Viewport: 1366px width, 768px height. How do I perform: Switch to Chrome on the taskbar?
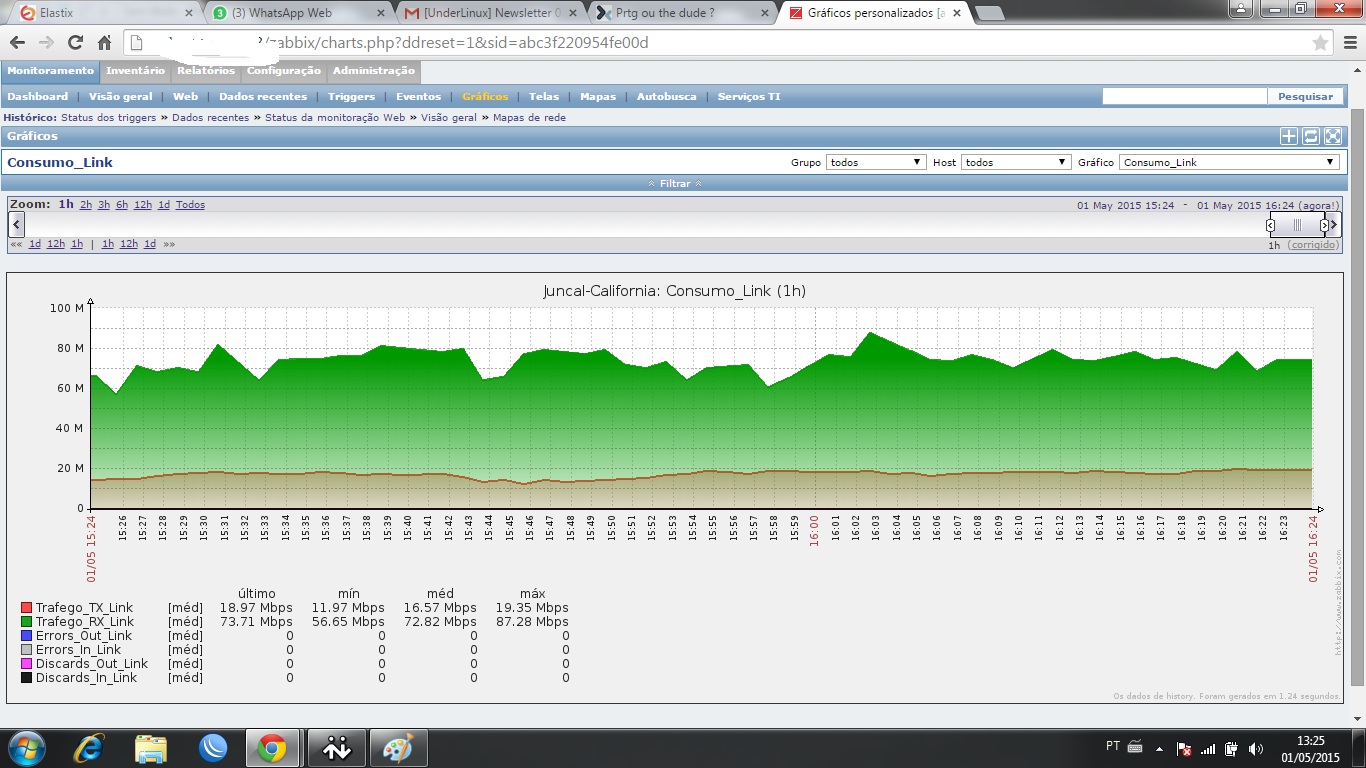pyautogui.click(x=271, y=748)
